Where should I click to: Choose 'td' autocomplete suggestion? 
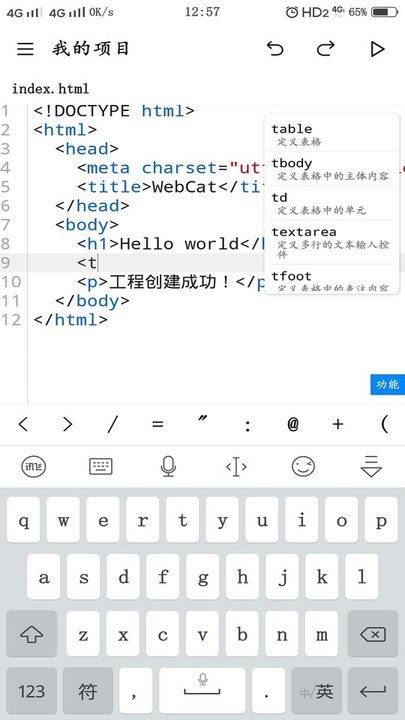[332, 203]
